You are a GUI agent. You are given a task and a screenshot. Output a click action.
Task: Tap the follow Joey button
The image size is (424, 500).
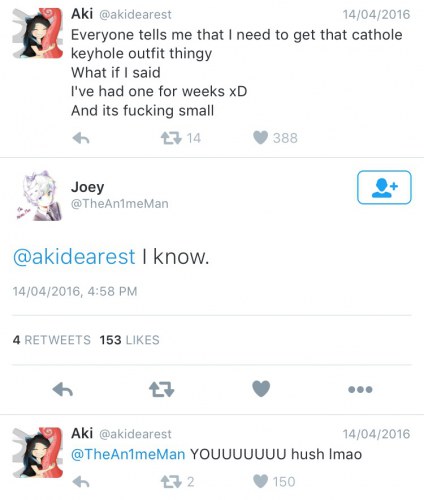coord(384,187)
